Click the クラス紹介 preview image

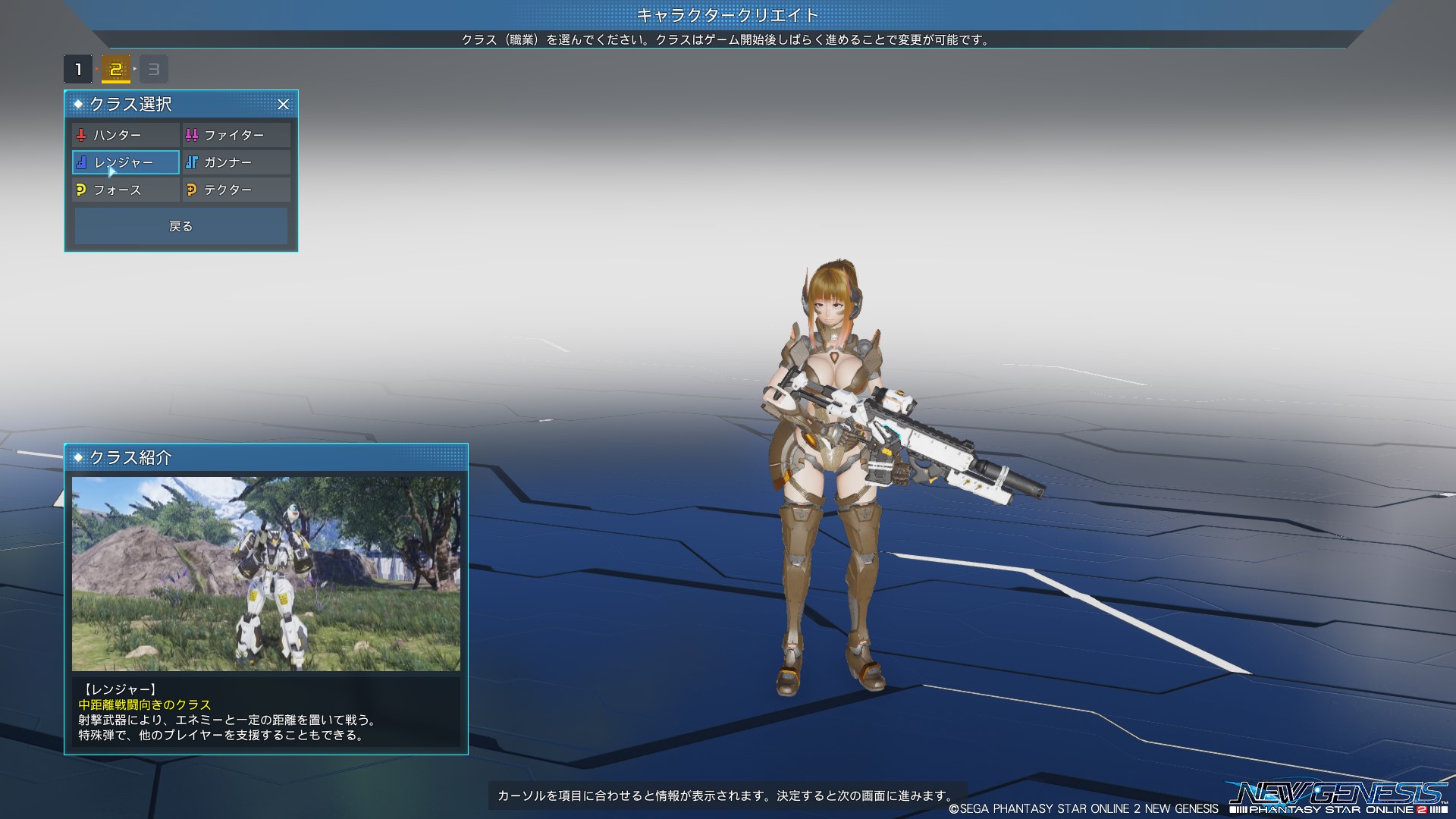click(266, 574)
